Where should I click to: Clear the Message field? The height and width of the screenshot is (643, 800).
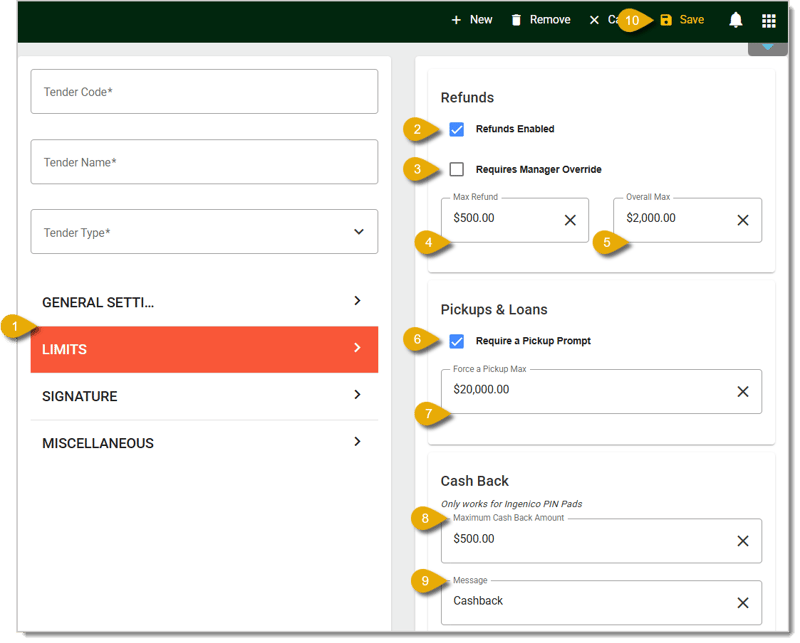pos(743,603)
